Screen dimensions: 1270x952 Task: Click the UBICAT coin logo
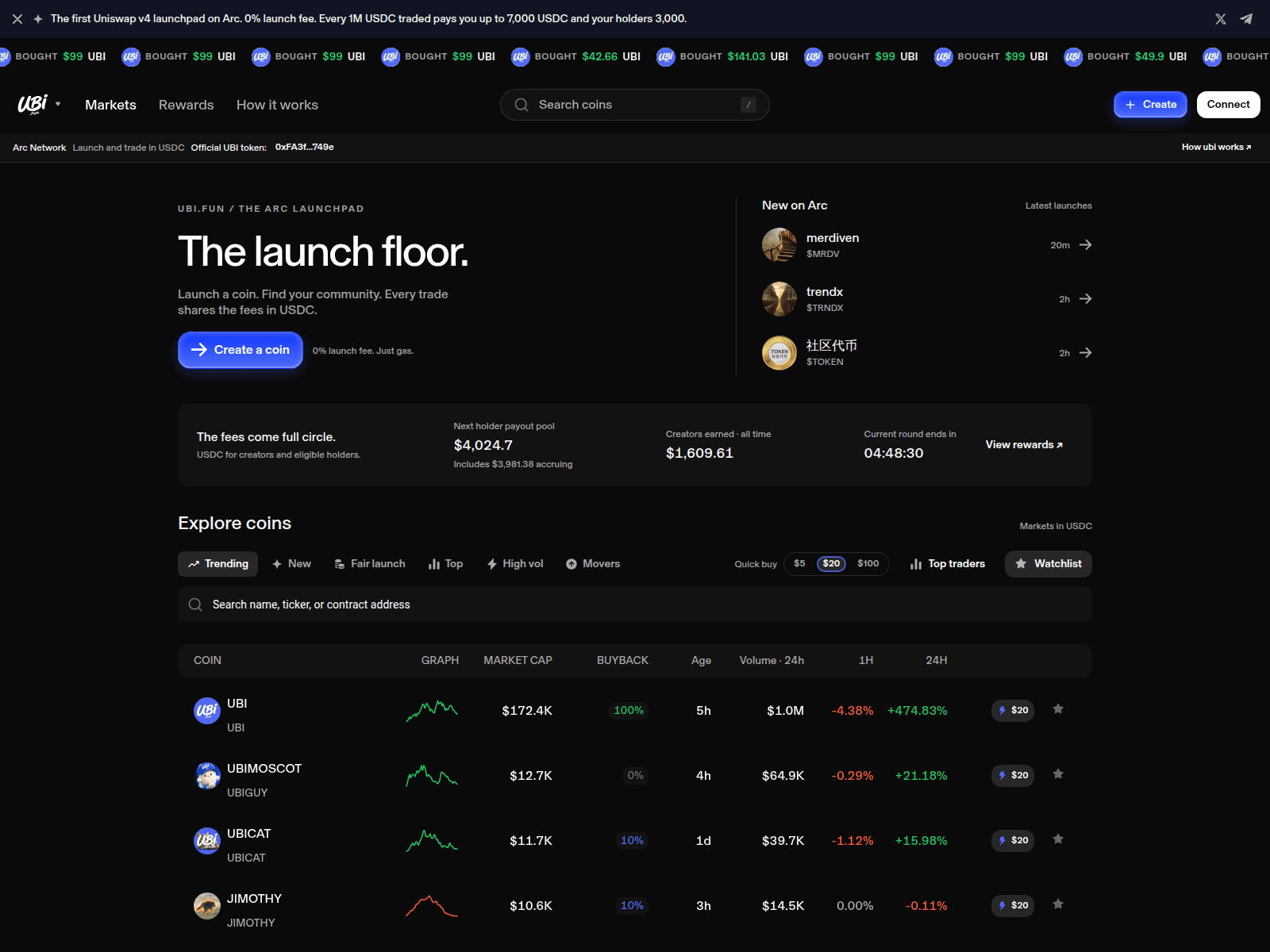tap(207, 841)
